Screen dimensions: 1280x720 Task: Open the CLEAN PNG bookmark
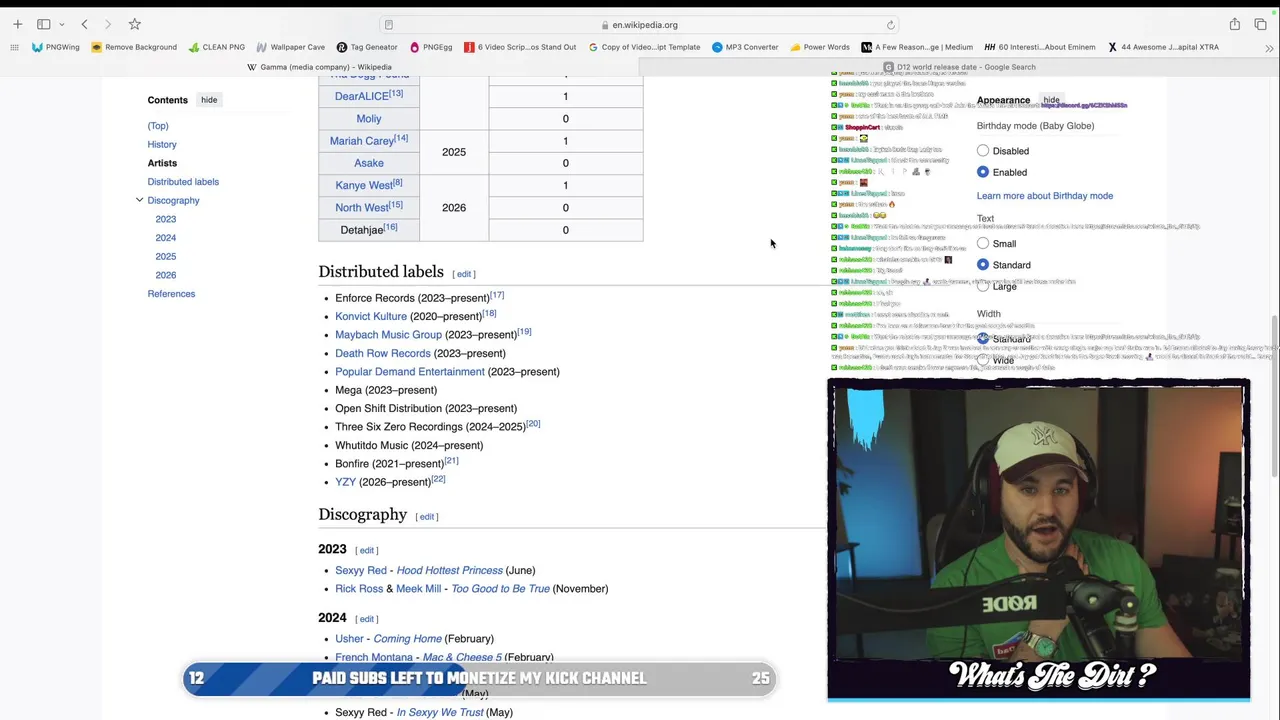(216, 47)
